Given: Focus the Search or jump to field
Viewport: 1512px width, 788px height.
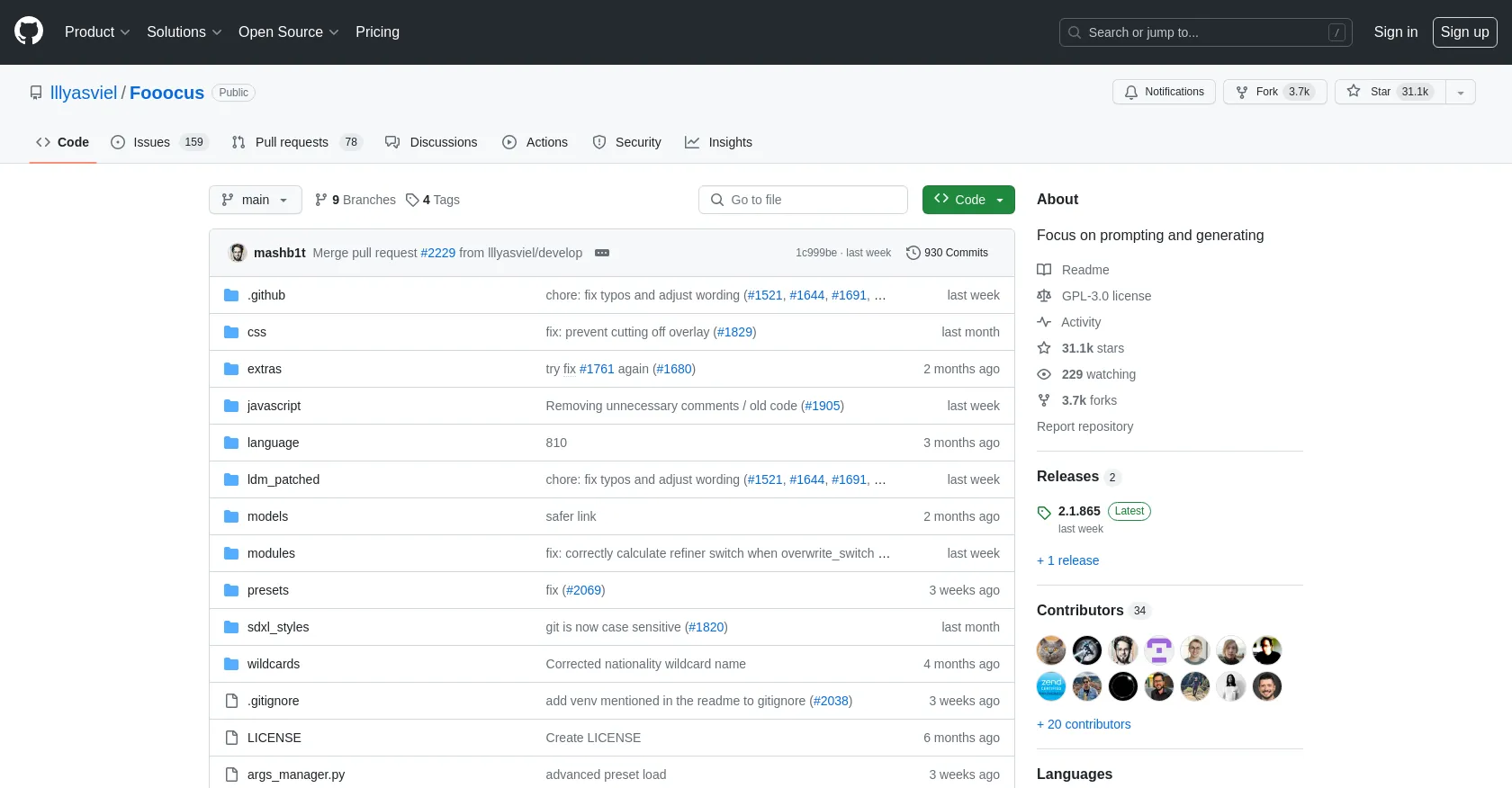Looking at the screenshot, I should pos(1205,32).
